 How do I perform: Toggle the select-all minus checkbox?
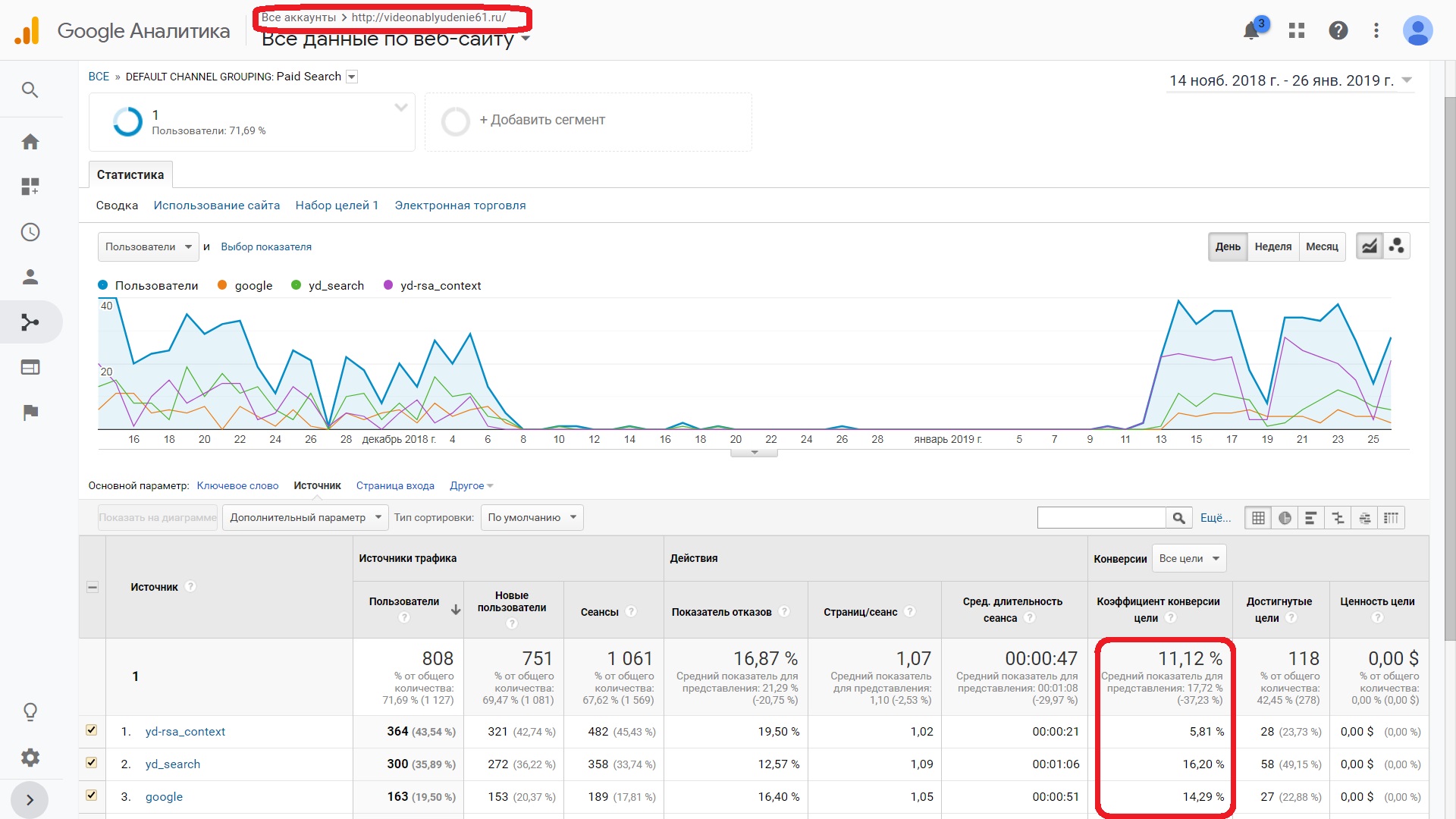[x=92, y=587]
